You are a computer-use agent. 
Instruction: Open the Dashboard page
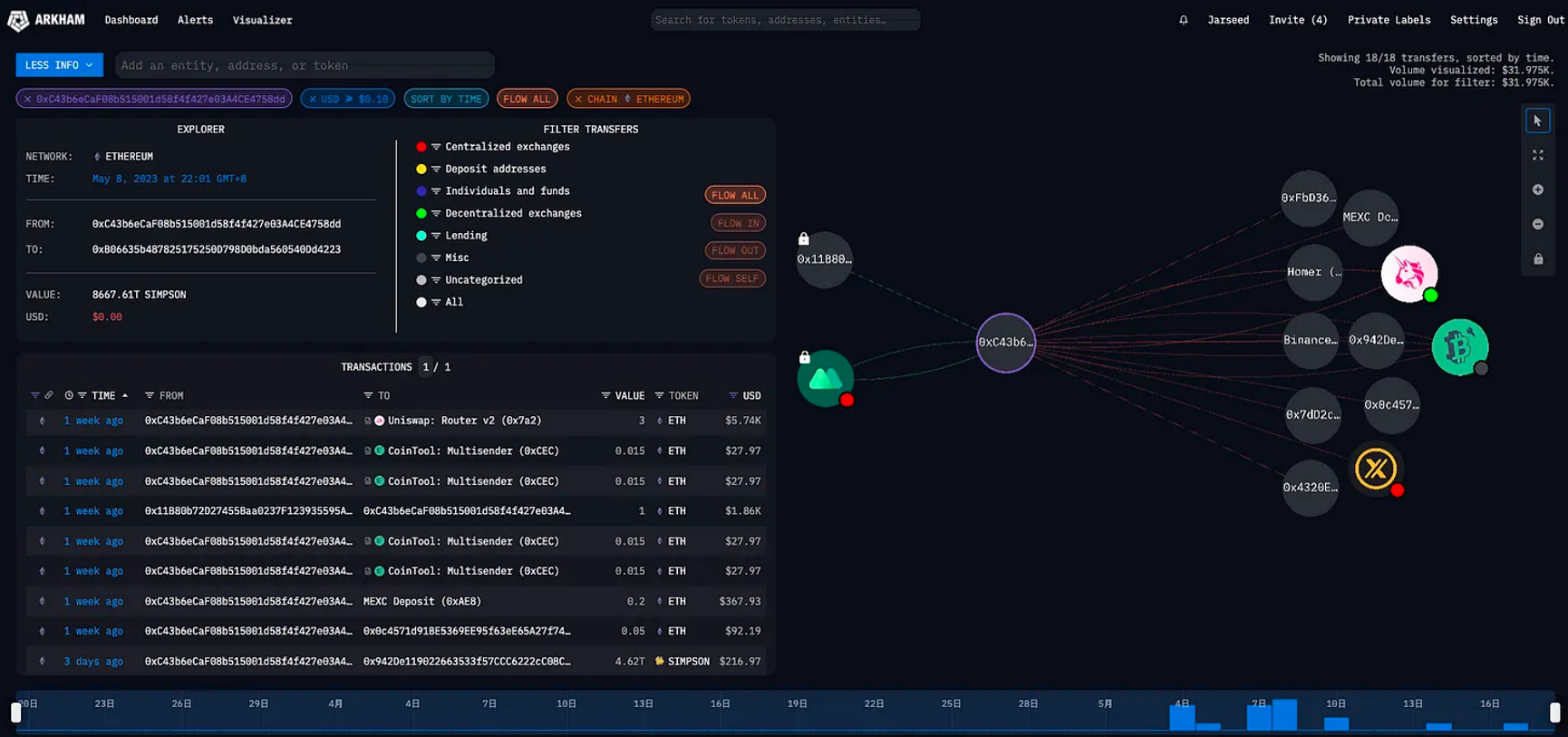tap(131, 20)
